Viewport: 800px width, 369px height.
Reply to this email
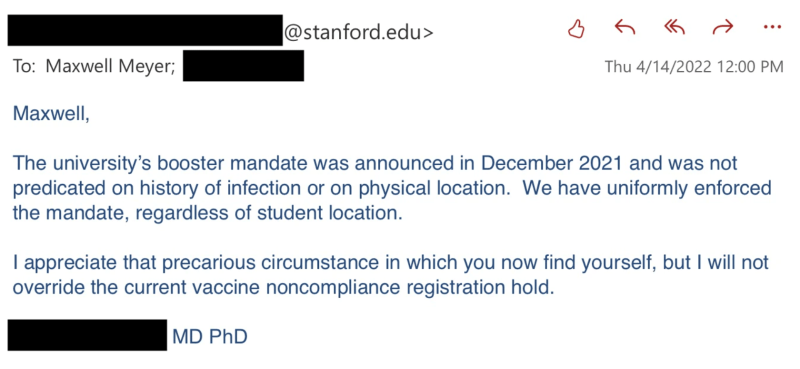625,27
